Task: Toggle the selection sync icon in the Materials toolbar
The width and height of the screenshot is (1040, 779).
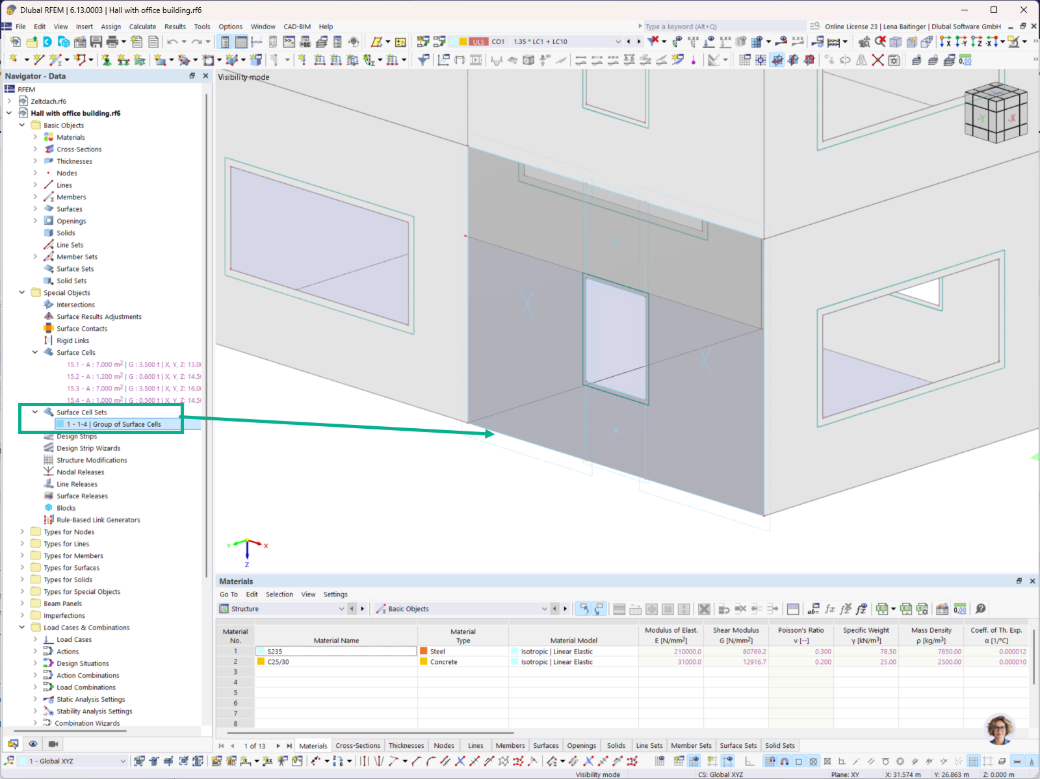Action: click(583, 608)
